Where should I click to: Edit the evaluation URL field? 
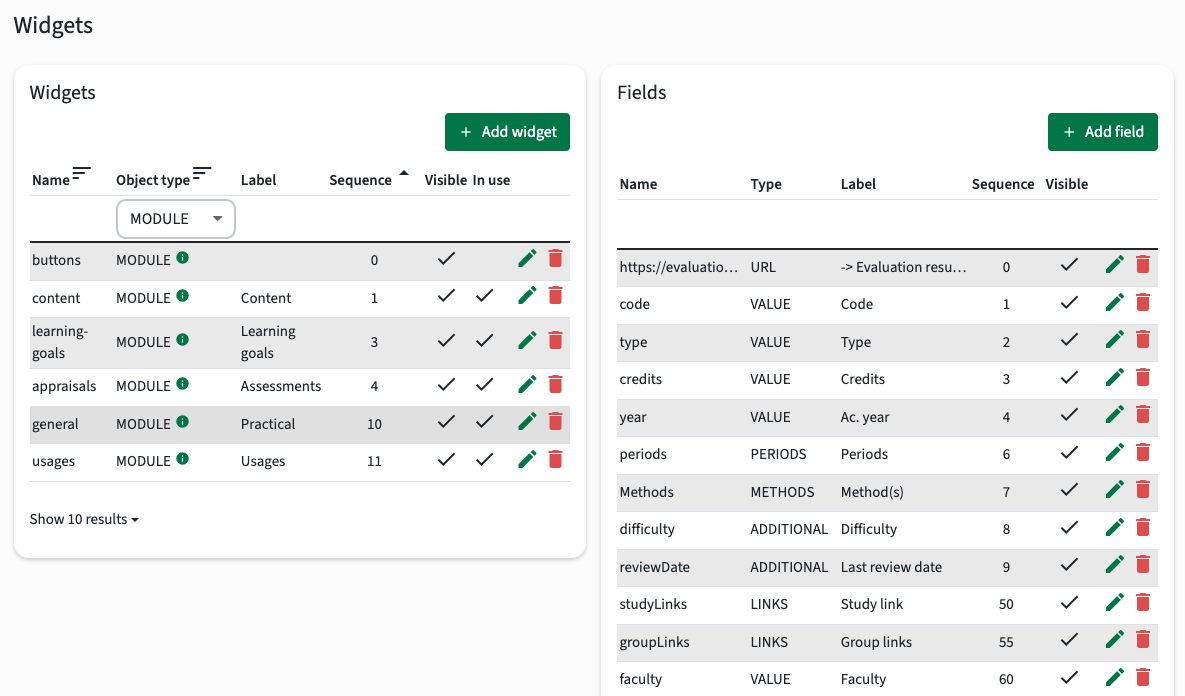(x=1114, y=264)
